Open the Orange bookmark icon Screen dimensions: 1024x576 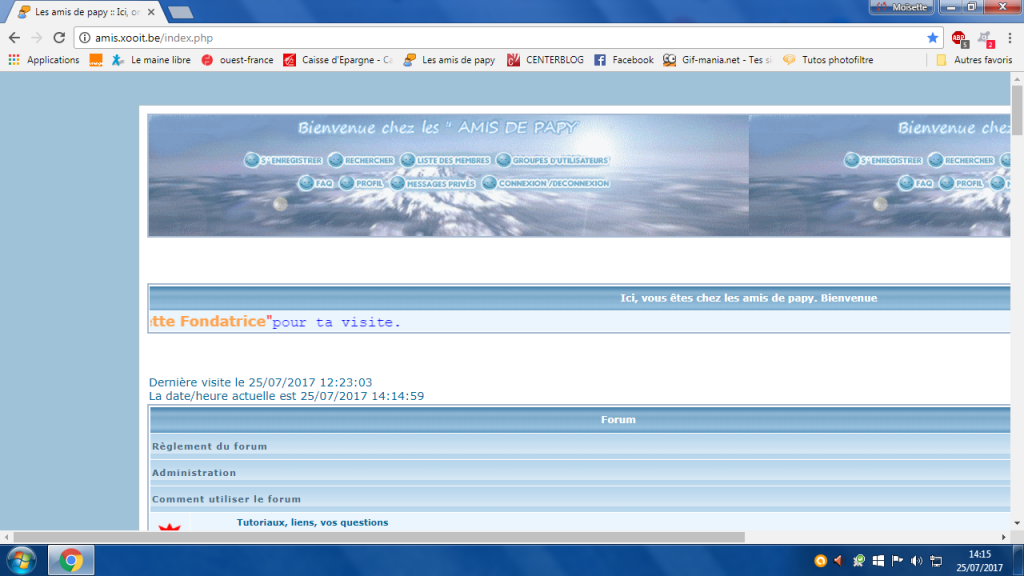tap(96, 59)
